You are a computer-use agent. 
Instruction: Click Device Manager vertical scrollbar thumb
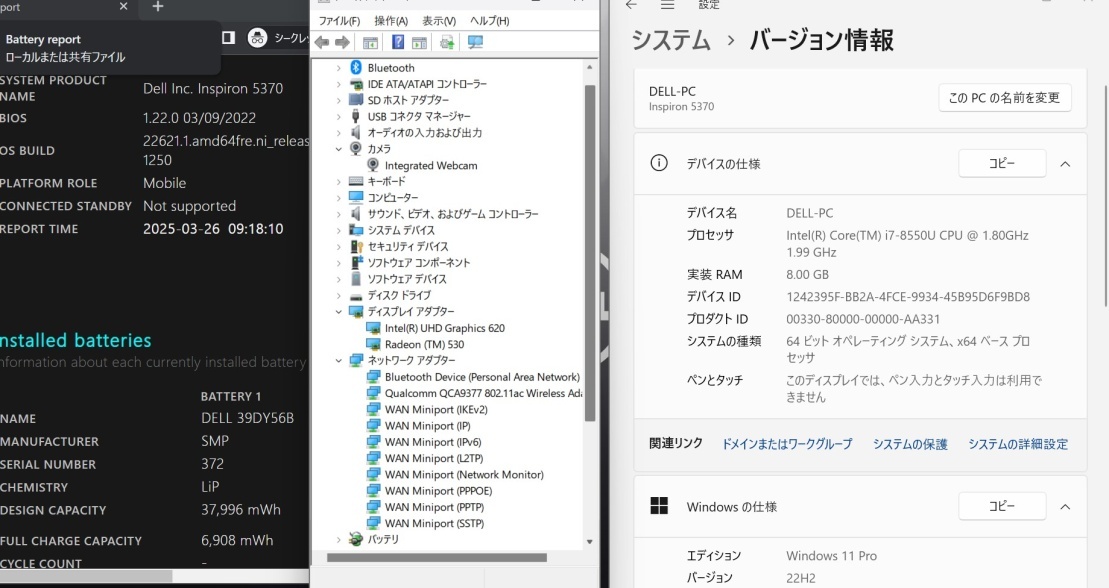click(x=590, y=253)
